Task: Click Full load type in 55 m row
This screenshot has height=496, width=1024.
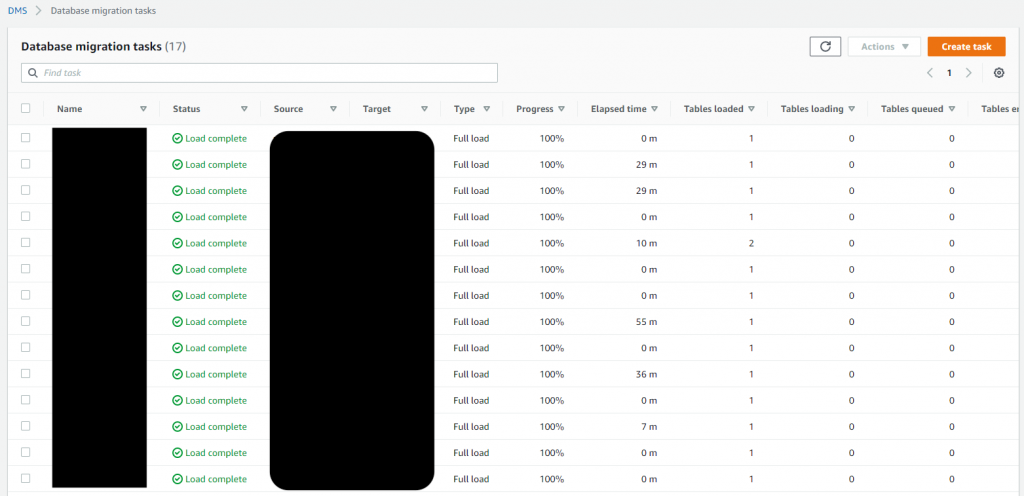Action: coord(471,322)
